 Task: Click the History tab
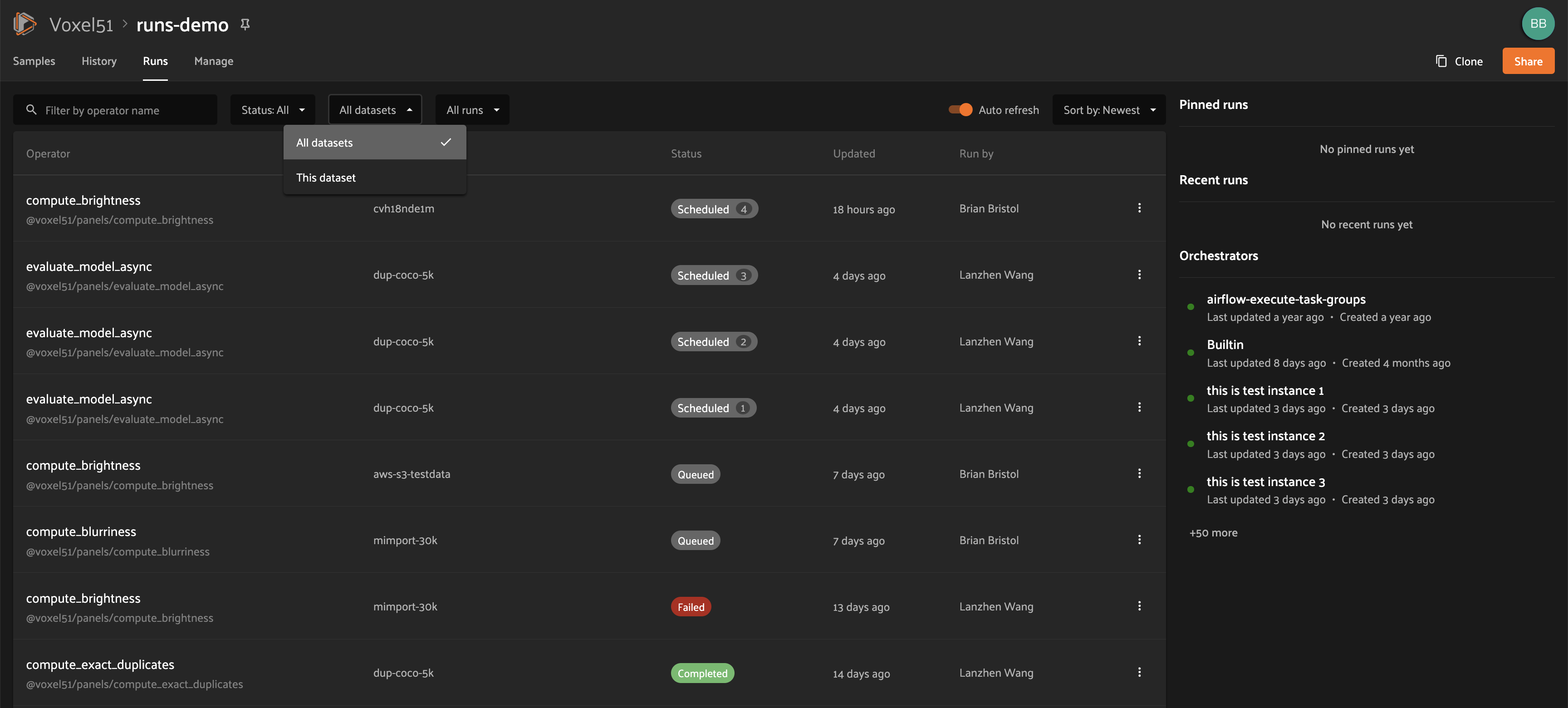pyautogui.click(x=98, y=61)
